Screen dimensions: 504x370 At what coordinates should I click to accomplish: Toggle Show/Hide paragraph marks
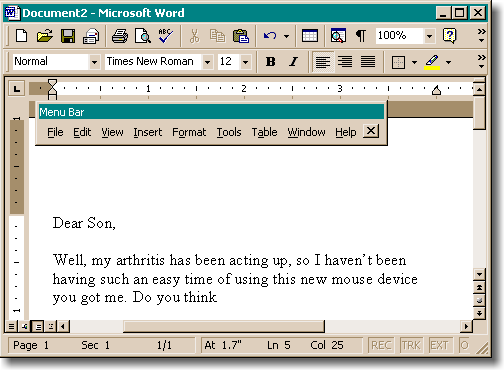pyautogui.click(x=361, y=36)
